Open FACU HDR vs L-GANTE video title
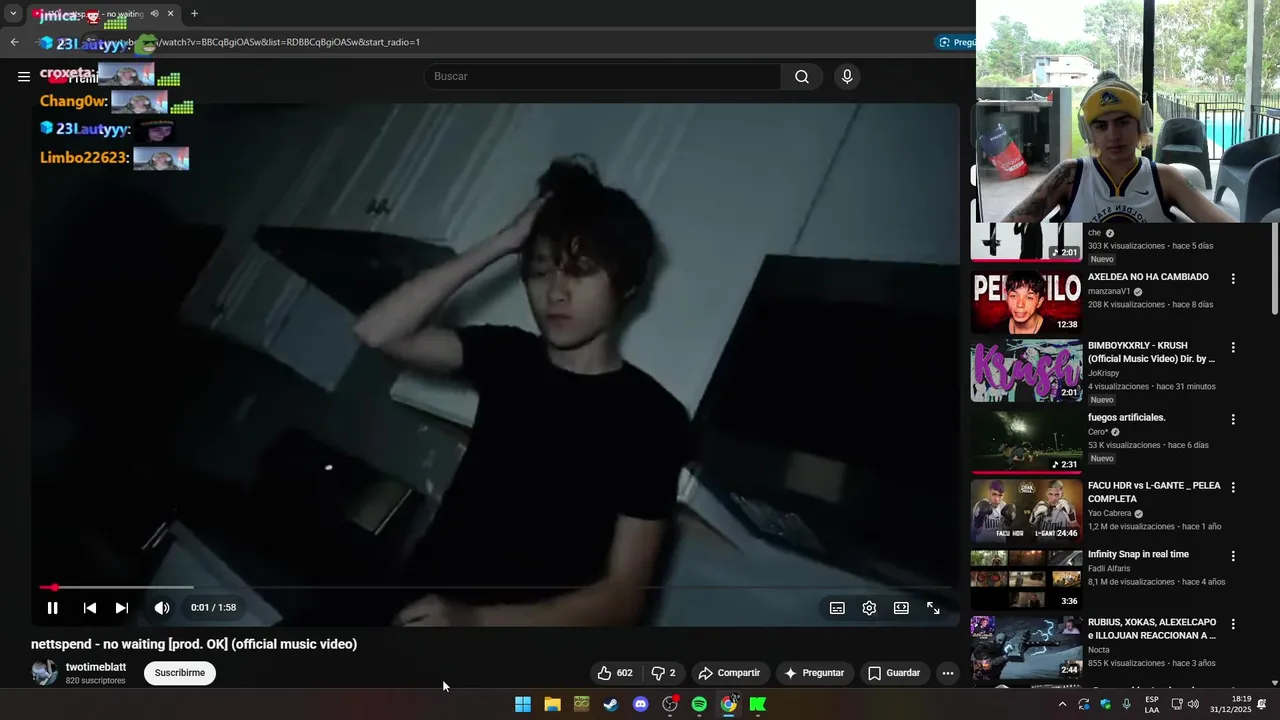Screen dimensions: 1280x720 (x=1154, y=492)
